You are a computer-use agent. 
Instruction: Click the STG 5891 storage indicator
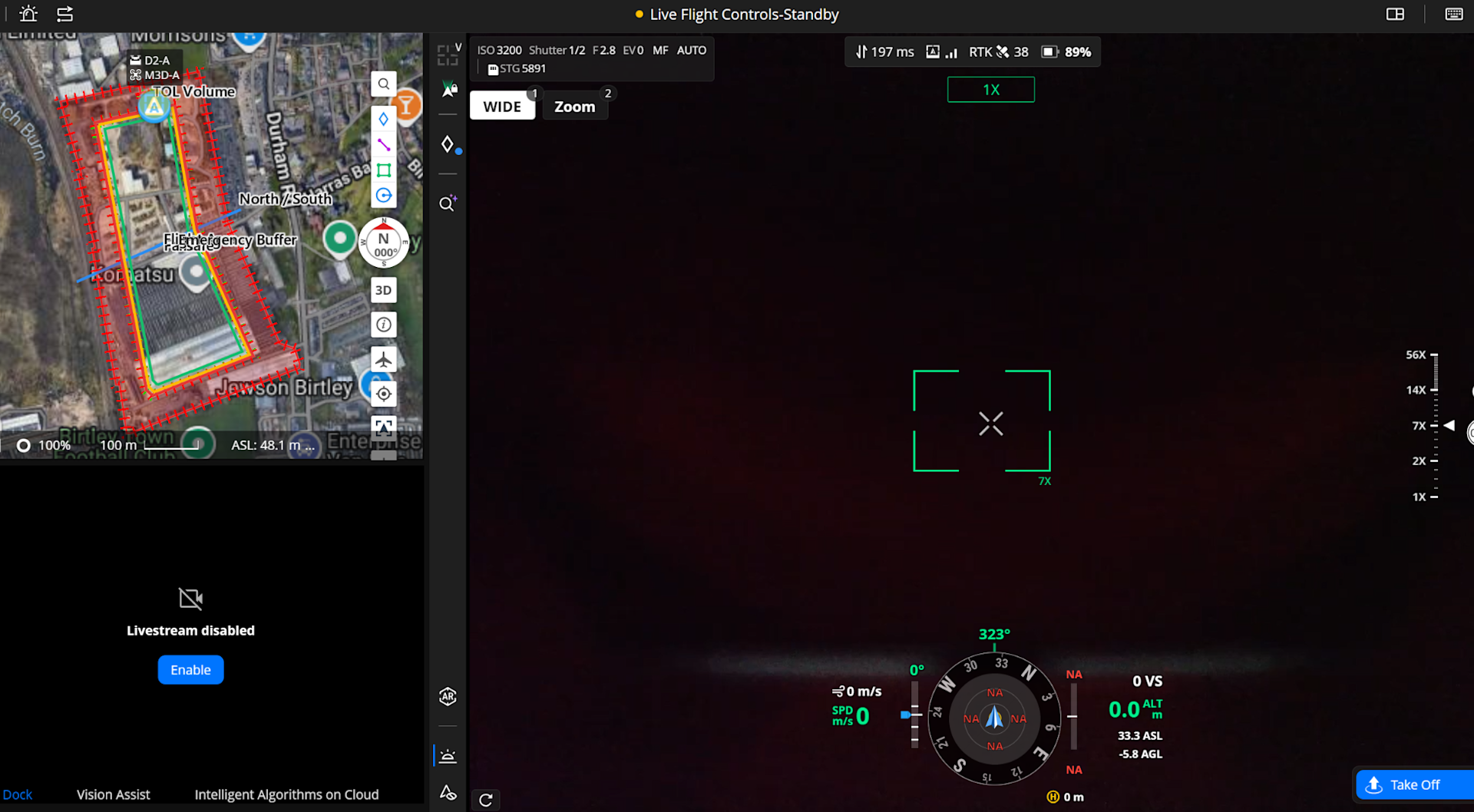coord(517,68)
